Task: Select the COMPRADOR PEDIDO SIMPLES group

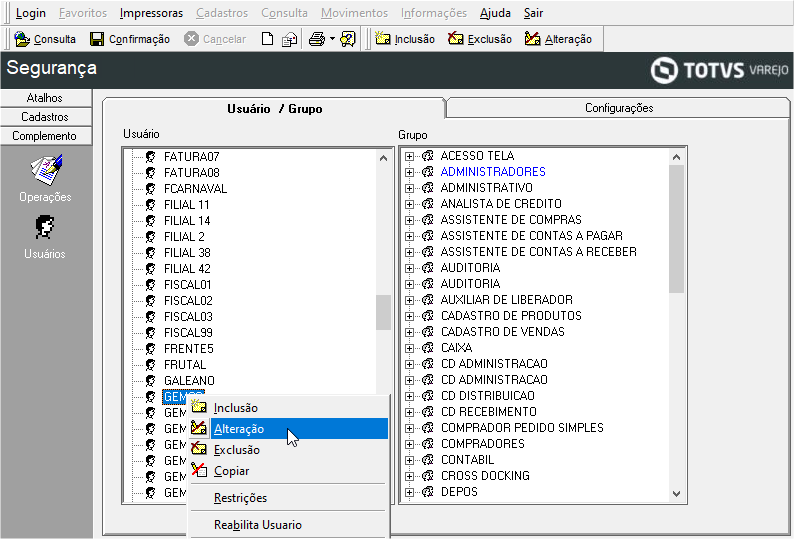Action: (522, 428)
